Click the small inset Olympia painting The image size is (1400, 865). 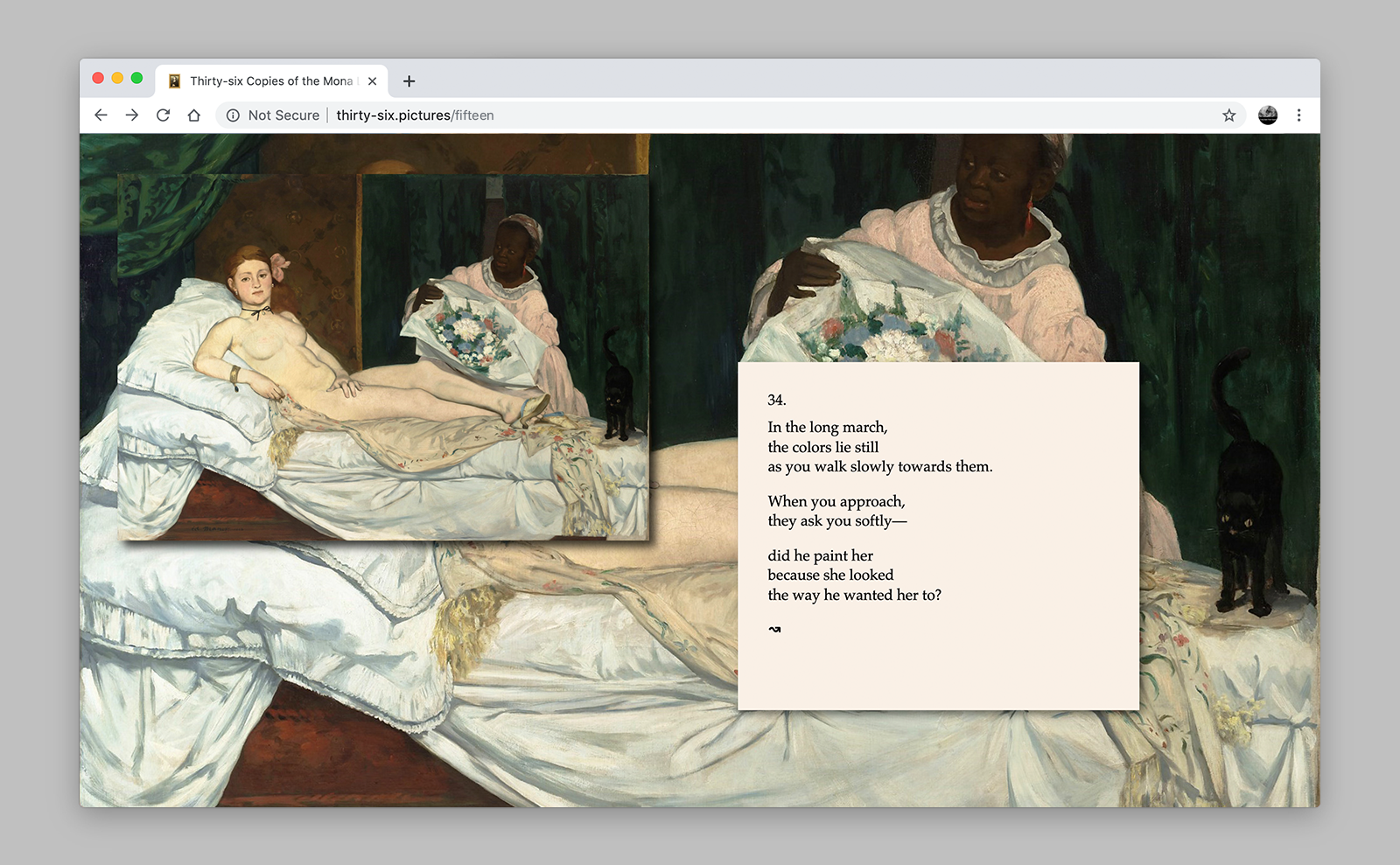[x=383, y=357]
